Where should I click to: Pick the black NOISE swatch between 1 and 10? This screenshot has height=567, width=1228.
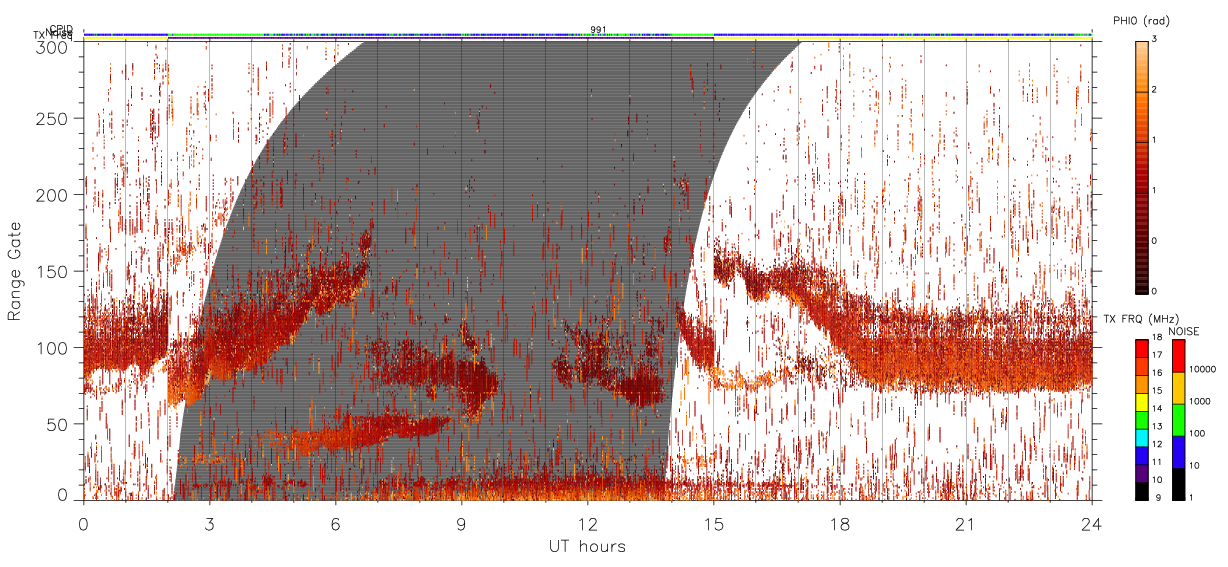1178,484
